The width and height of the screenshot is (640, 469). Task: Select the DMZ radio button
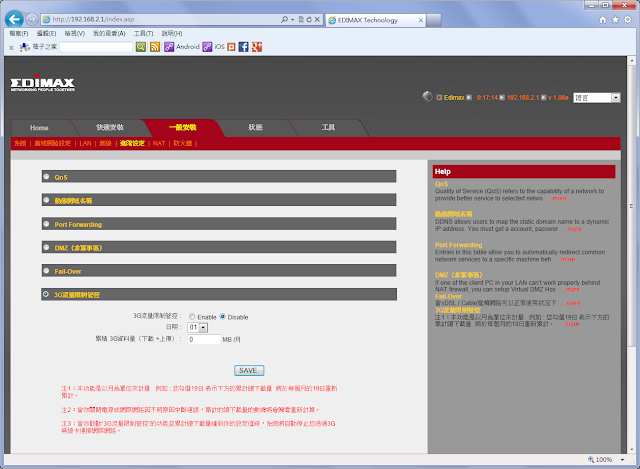point(47,247)
